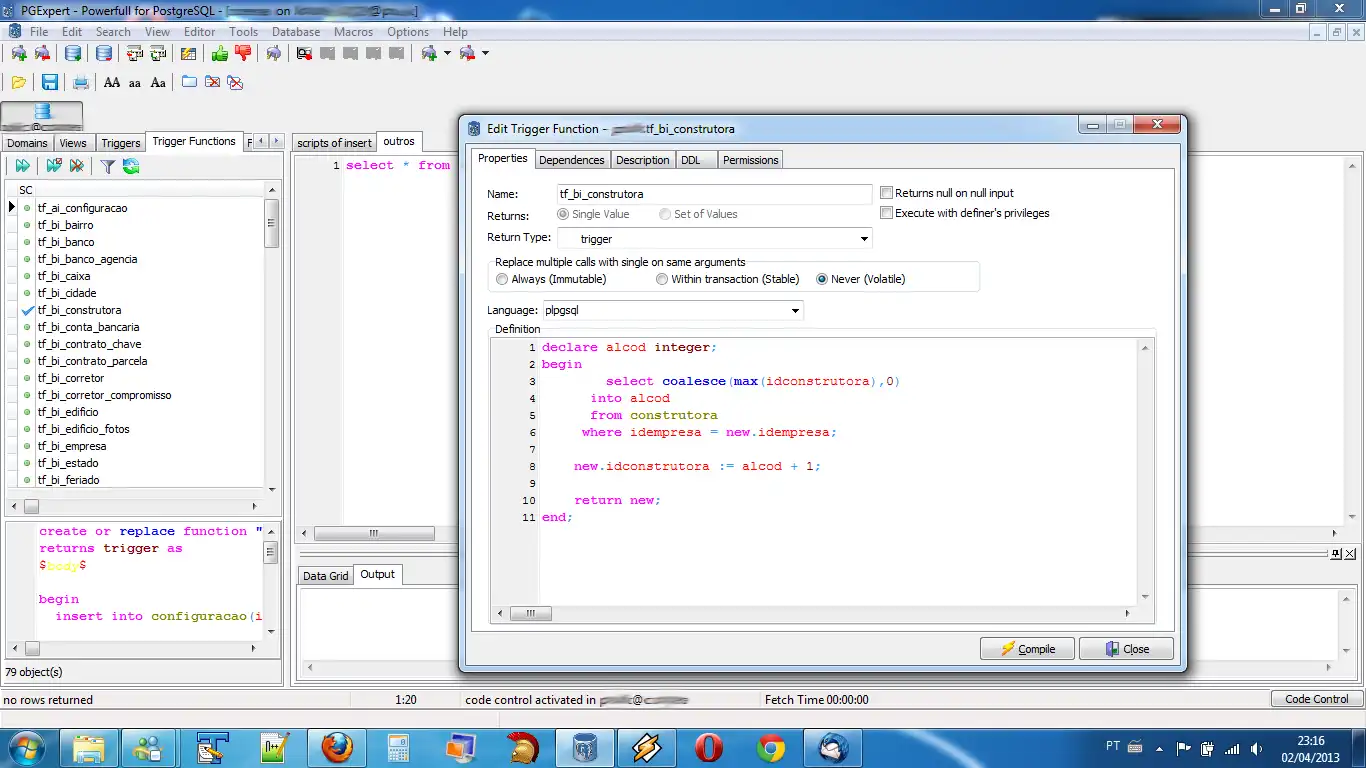Enable Returns null on null input
1366x768 pixels.
(886, 193)
